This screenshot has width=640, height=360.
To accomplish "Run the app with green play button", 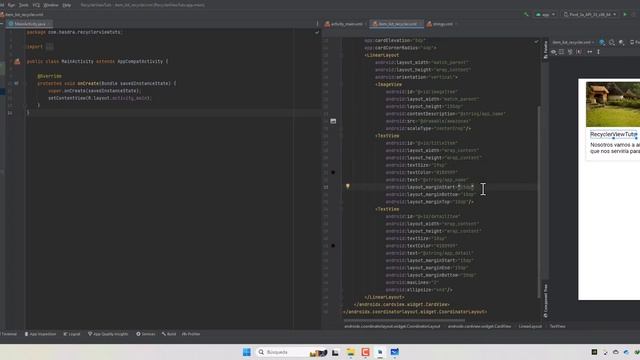I will click(x=624, y=14).
